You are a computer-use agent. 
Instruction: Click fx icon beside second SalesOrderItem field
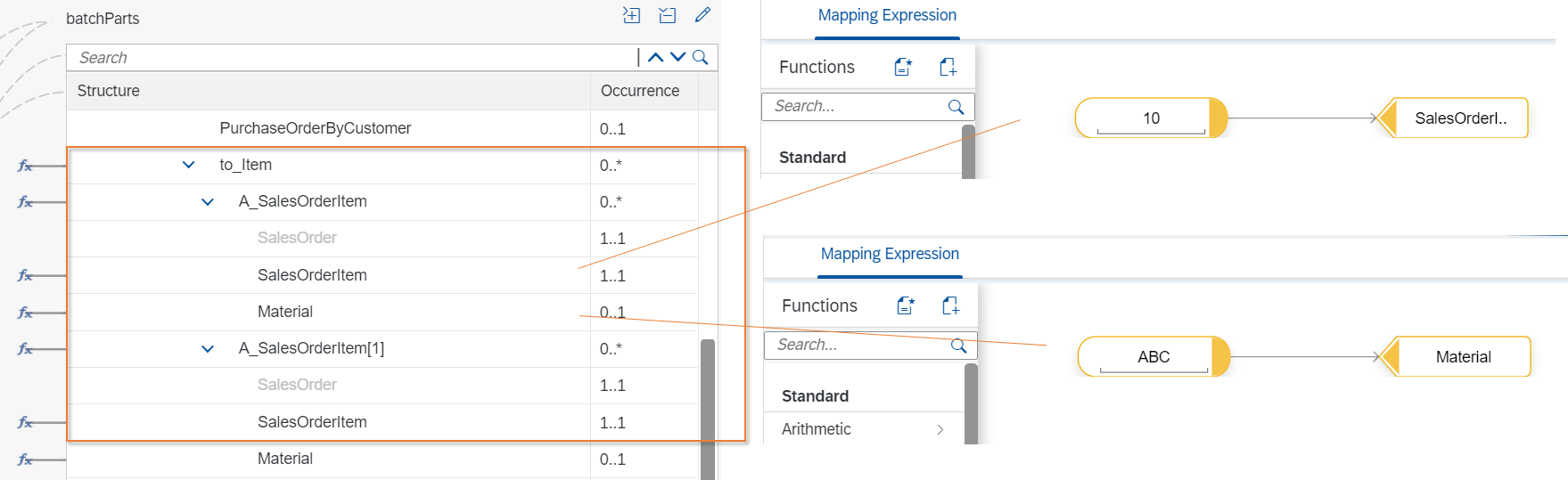tap(25, 423)
